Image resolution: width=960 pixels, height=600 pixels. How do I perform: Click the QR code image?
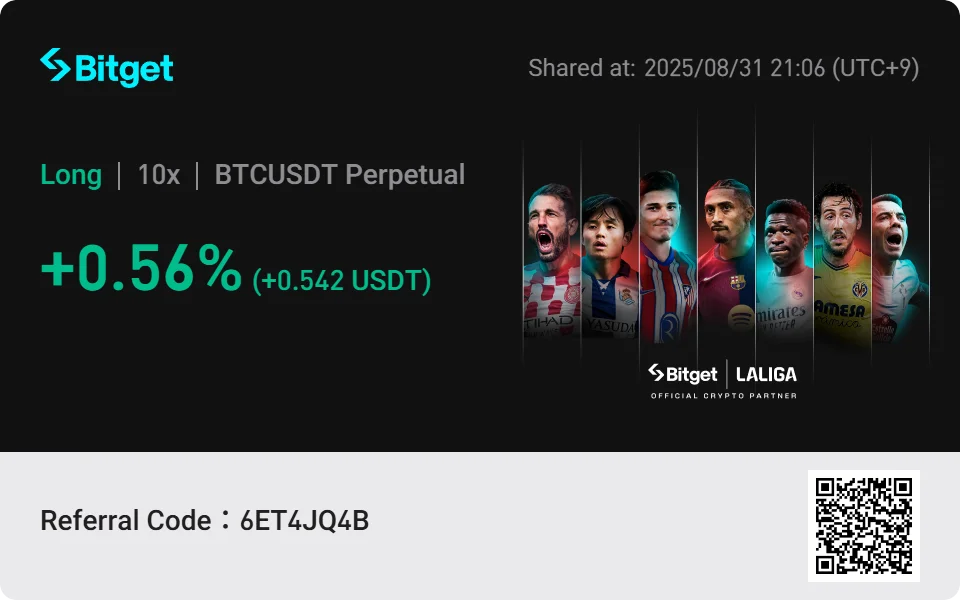coord(864,525)
